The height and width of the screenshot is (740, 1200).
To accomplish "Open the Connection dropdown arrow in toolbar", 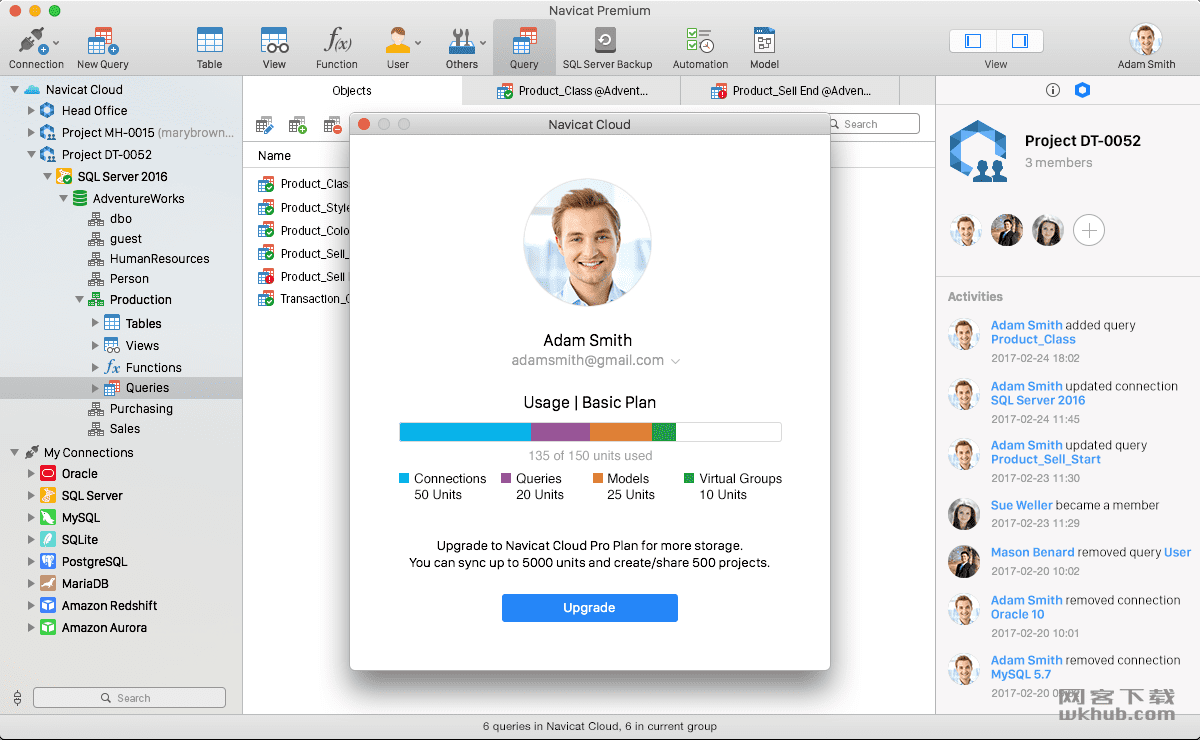I will (56, 42).
